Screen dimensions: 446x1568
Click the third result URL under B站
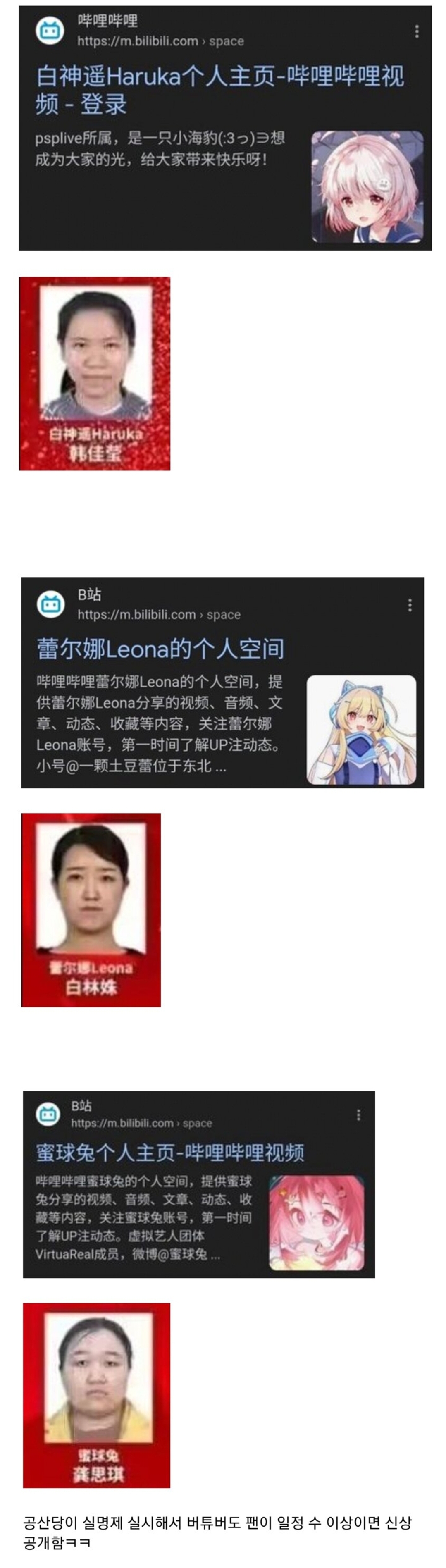click(142, 1123)
